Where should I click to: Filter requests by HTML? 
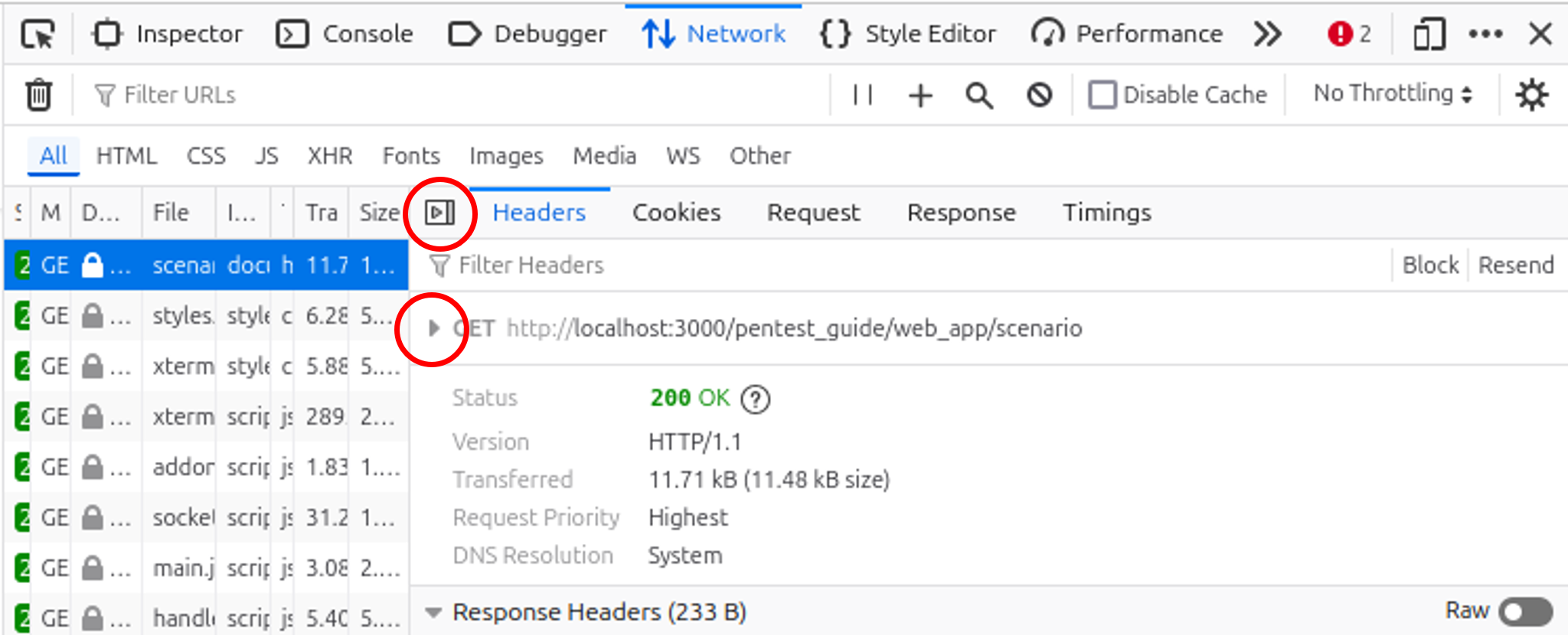(126, 155)
